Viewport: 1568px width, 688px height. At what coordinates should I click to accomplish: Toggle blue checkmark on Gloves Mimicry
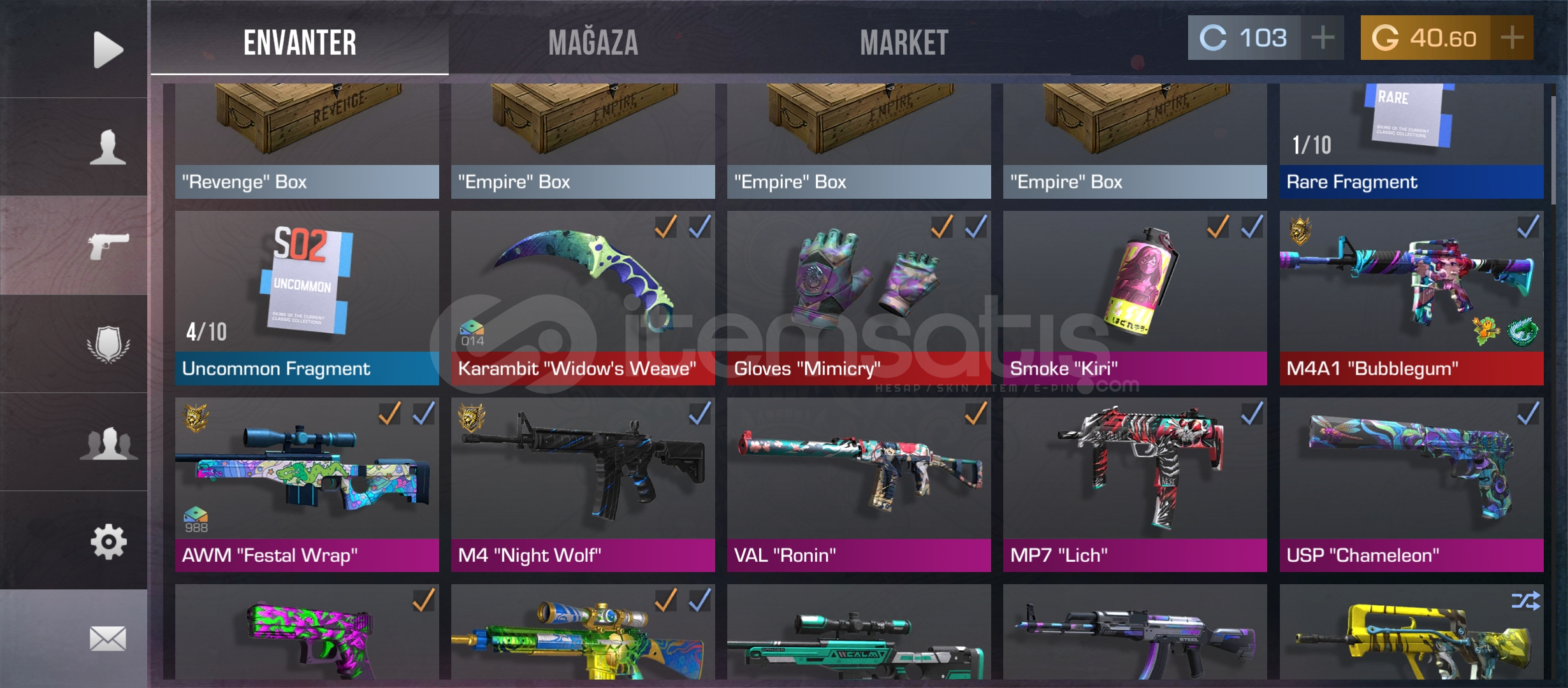(x=976, y=227)
